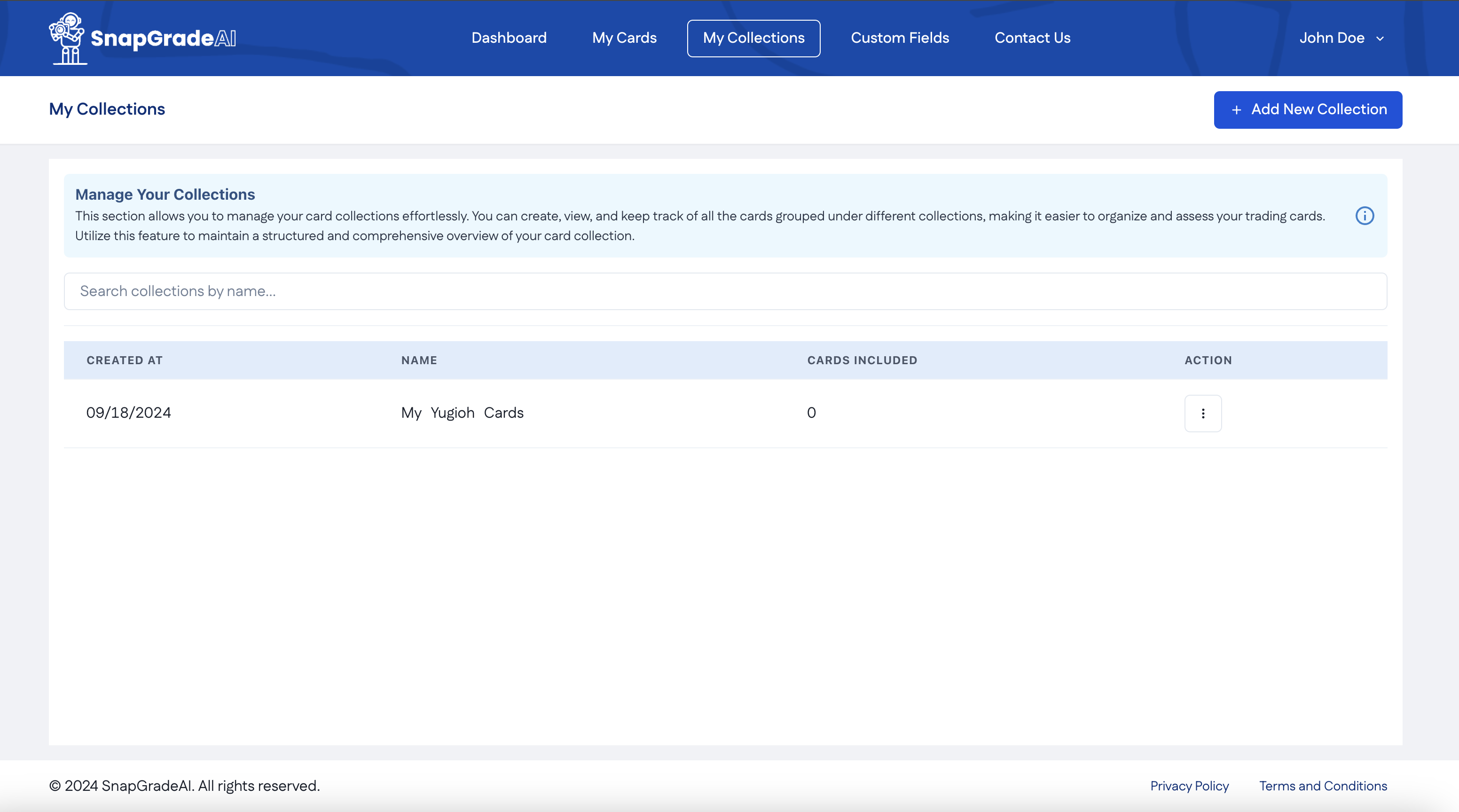The height and width of the screenshot is (812, 1459).
Task: Go to the Dashboard tab
Action: click(509, 38)
